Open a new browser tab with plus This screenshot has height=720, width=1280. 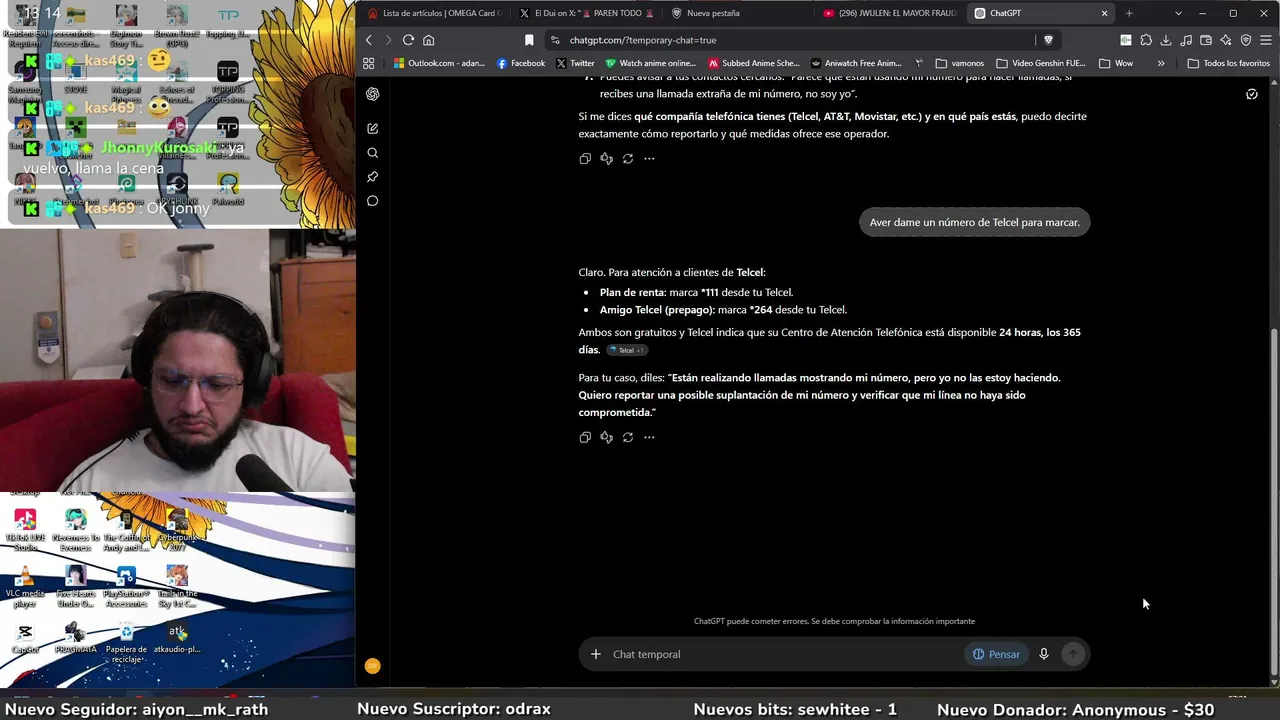(x=1129, y=13)
